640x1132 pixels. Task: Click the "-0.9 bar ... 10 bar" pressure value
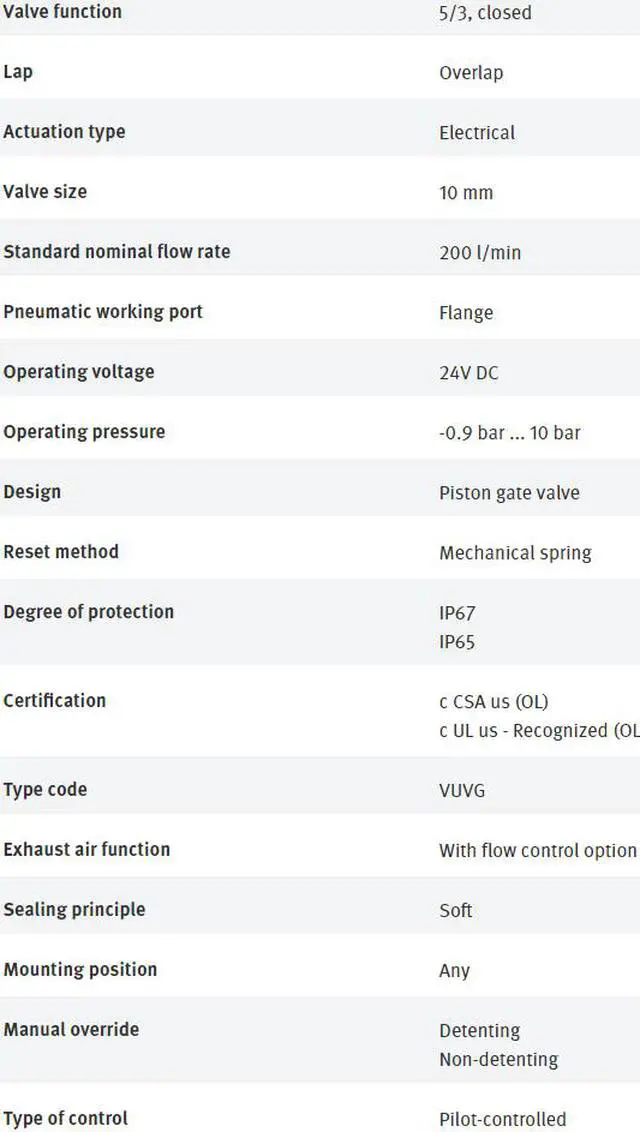(510, 433)
